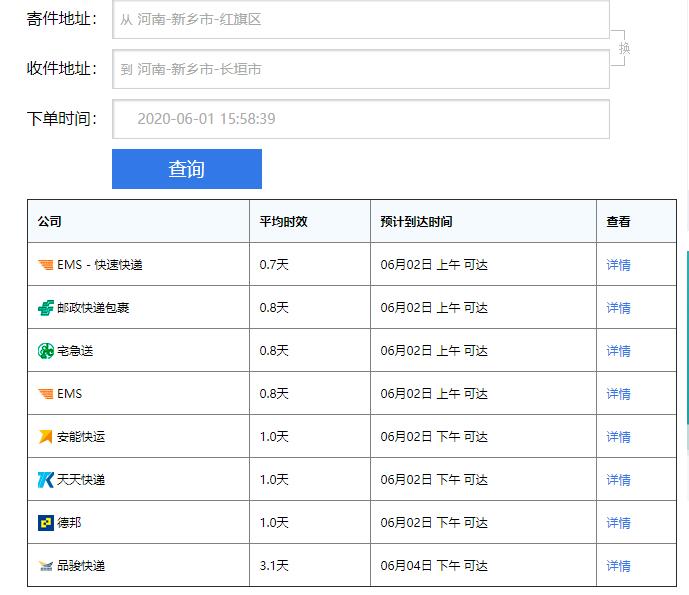Click the 德邦 logo icon

[x=46, y=522]
